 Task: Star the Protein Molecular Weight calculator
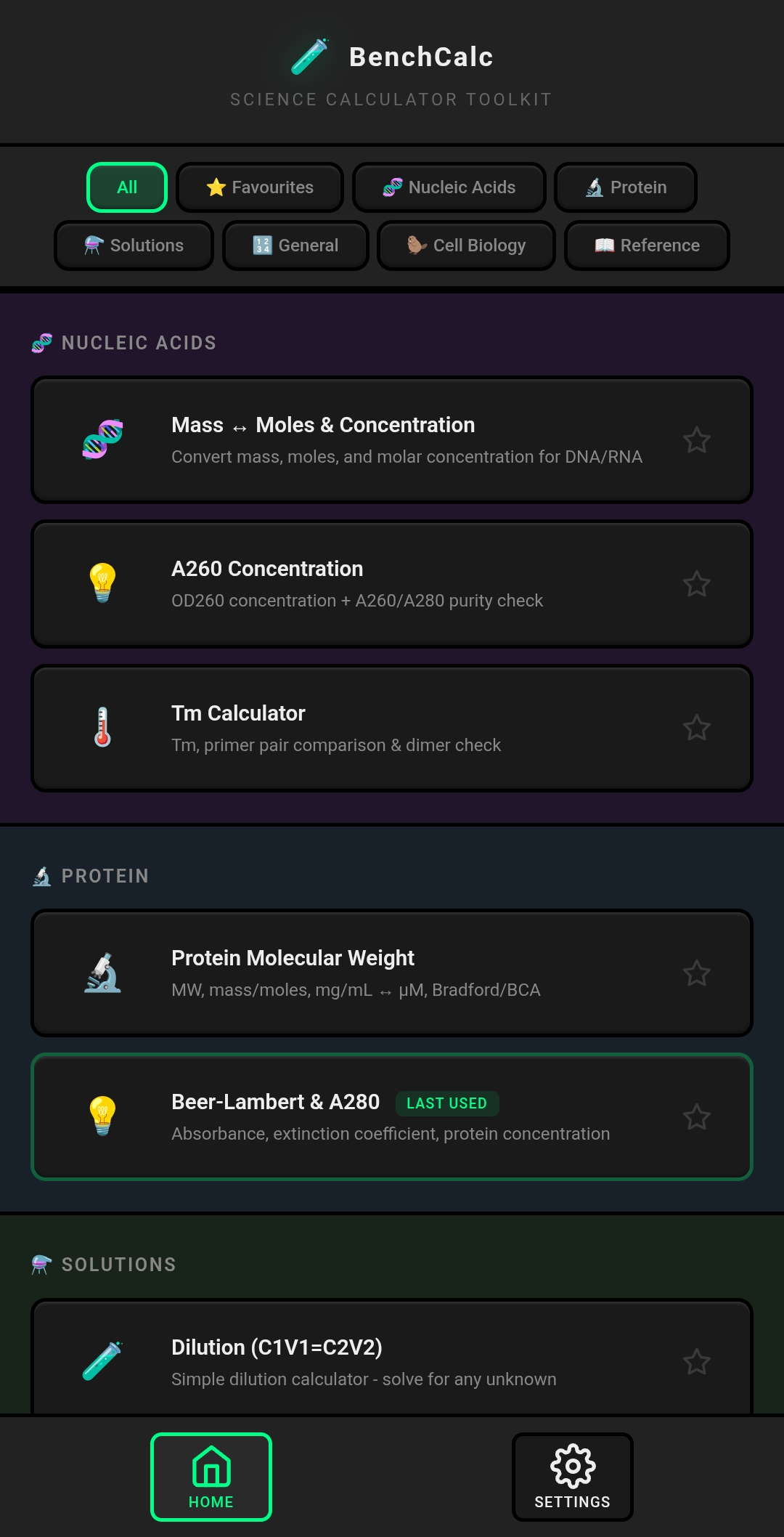tap(697, 972)
